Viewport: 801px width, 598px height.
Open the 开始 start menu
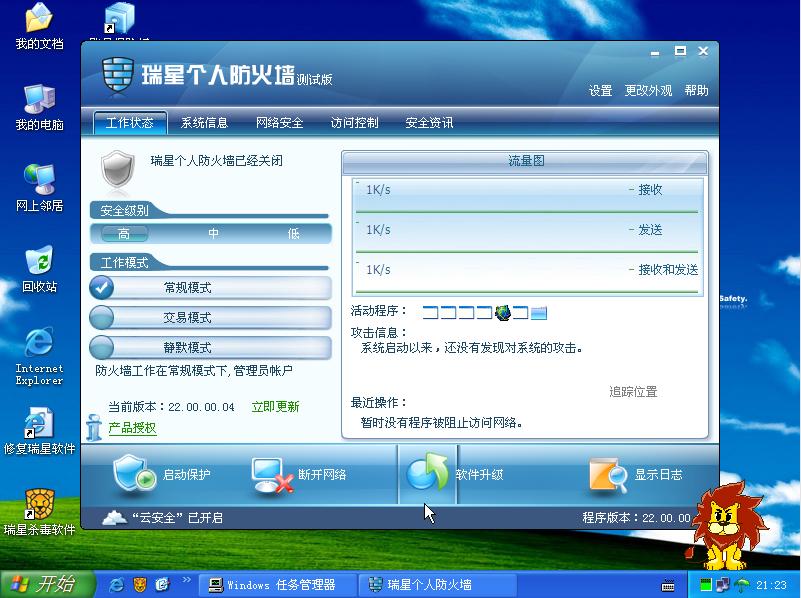pos(47,584)
